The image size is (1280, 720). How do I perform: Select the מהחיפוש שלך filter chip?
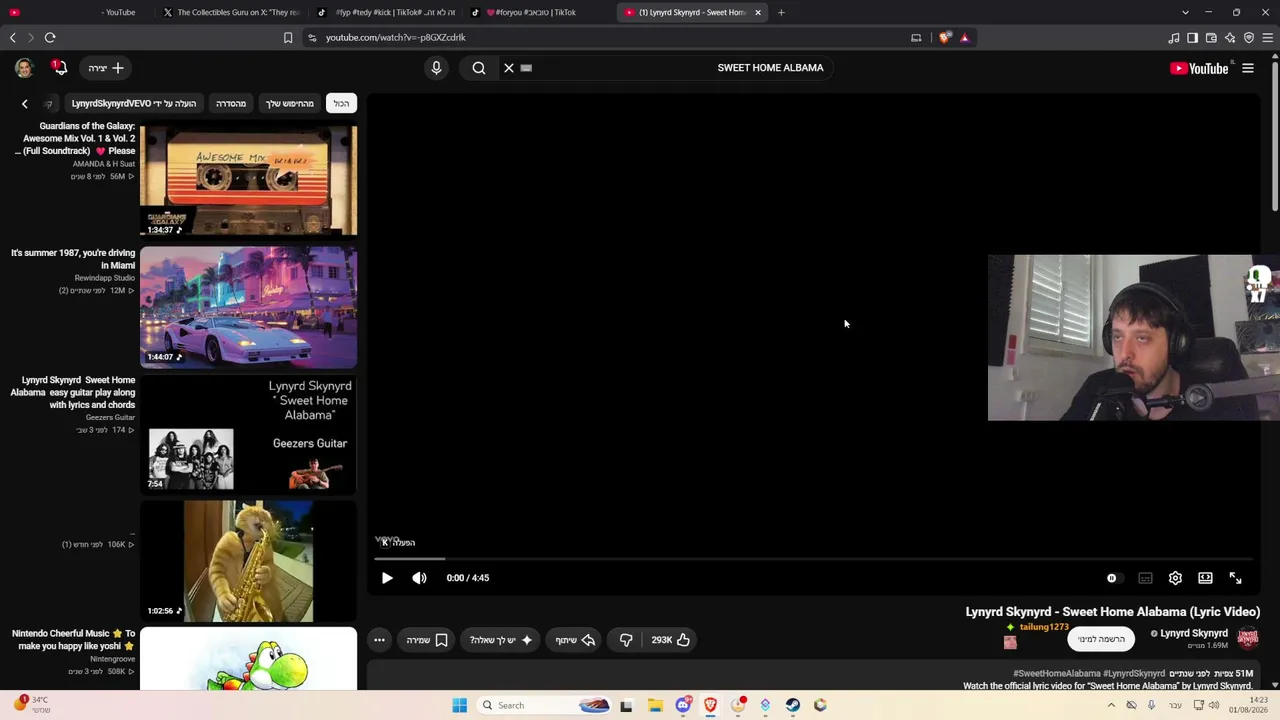click(x=290, y=103)
